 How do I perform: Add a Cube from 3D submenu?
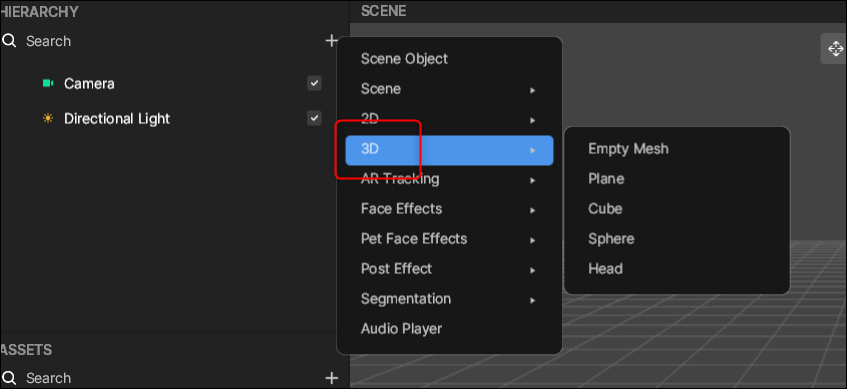pos(677,209)
